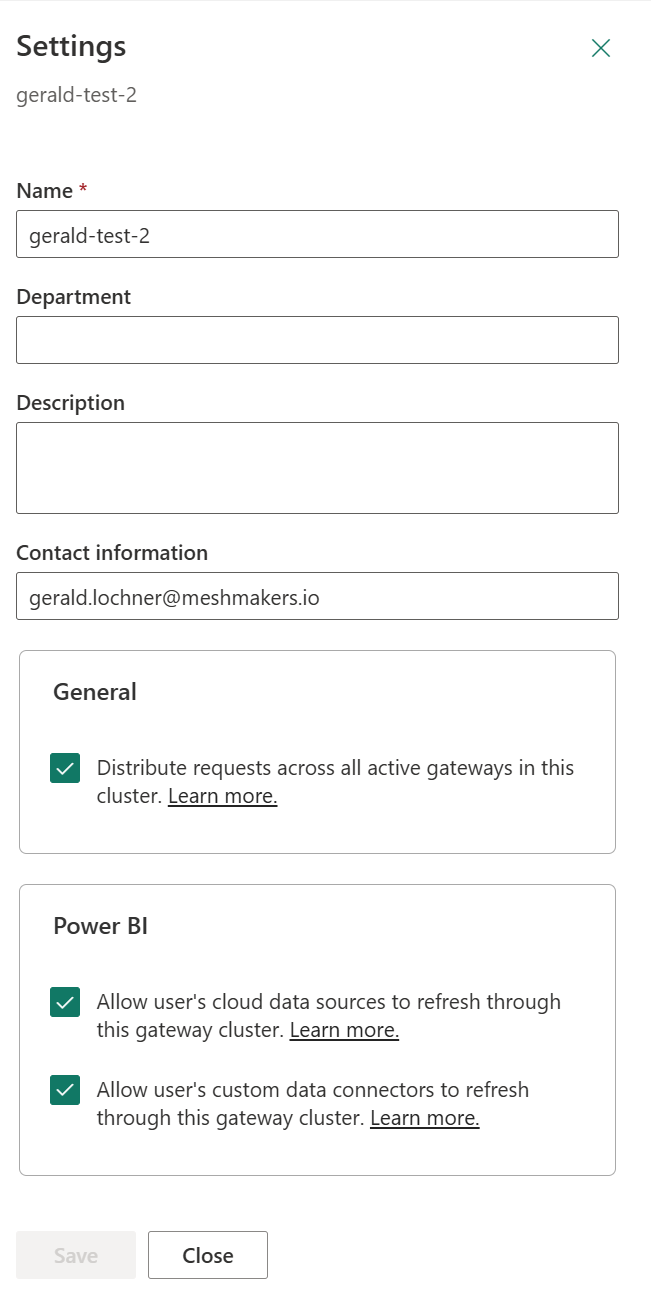The width and height of the screenshot is (651, 1303).
Task: Close the Settings panel with the X icon
Action: pyautogui.click(x=600, y=48)
